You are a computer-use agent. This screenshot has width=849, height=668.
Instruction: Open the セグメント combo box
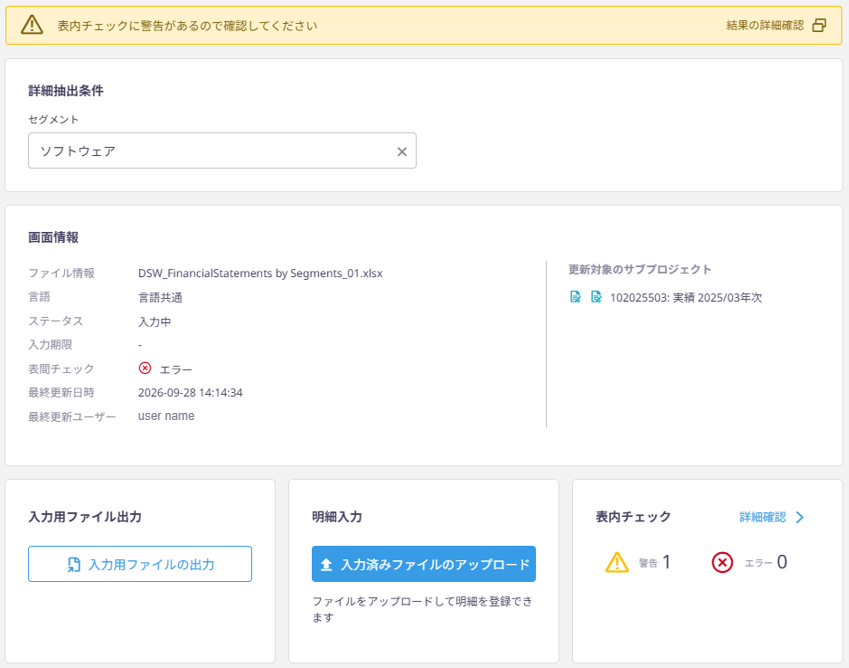222,150
